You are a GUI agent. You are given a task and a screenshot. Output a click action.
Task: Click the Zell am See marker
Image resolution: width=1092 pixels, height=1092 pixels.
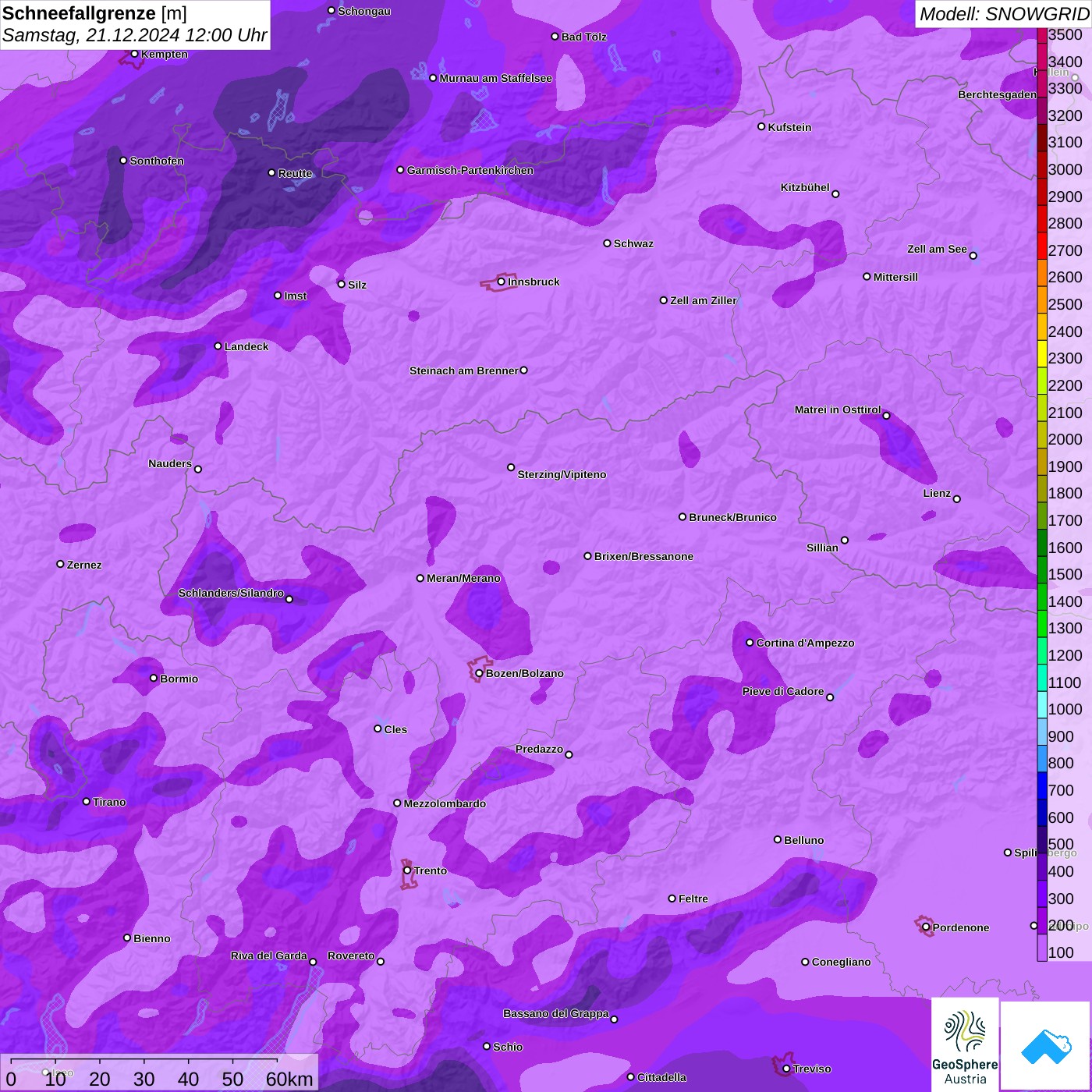pos(973,255)
